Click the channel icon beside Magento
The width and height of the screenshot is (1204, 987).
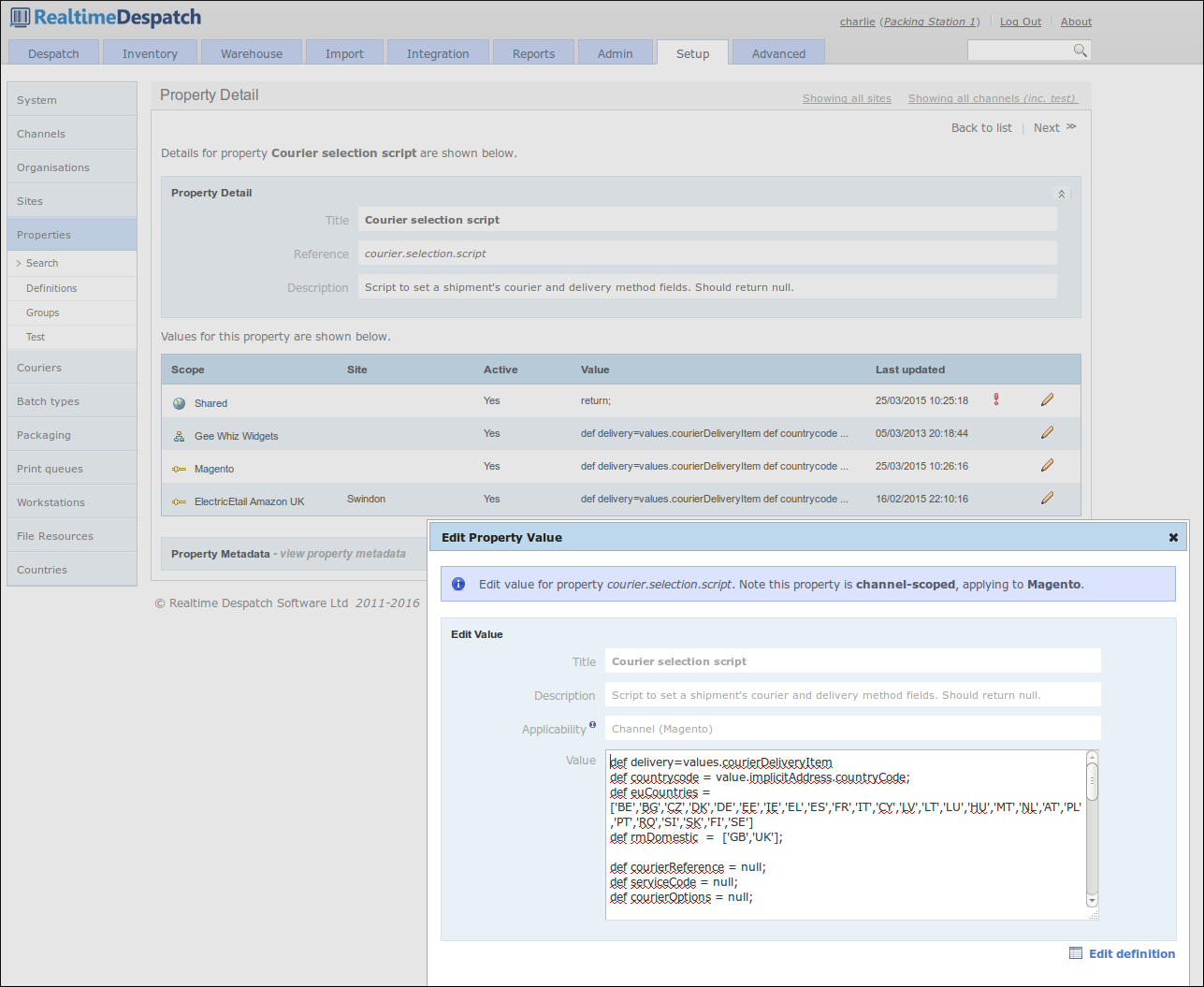coord(180,469)
